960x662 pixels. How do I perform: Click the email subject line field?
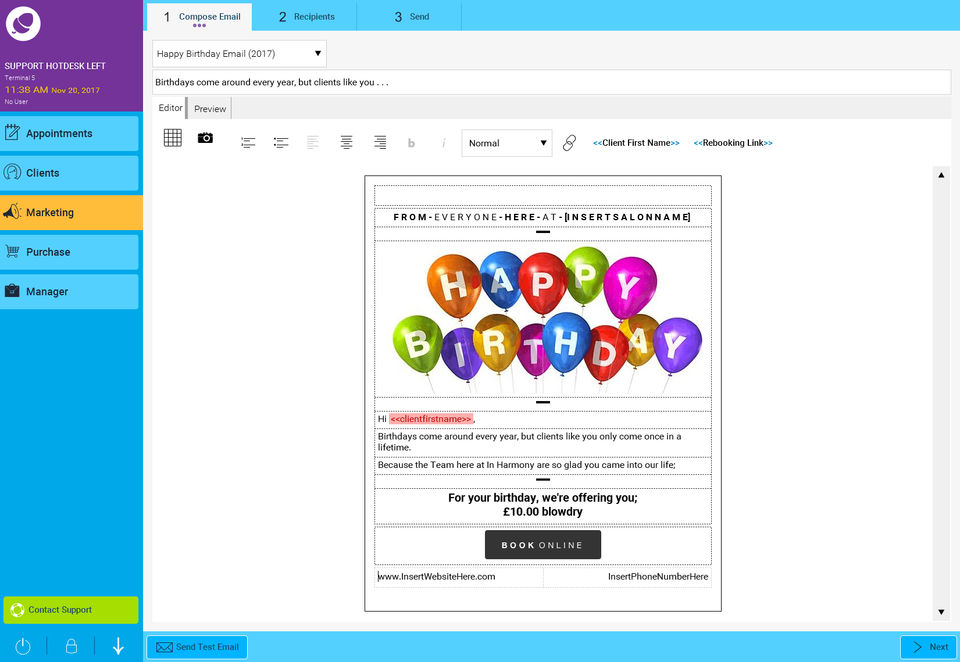[x=551, y=82]
